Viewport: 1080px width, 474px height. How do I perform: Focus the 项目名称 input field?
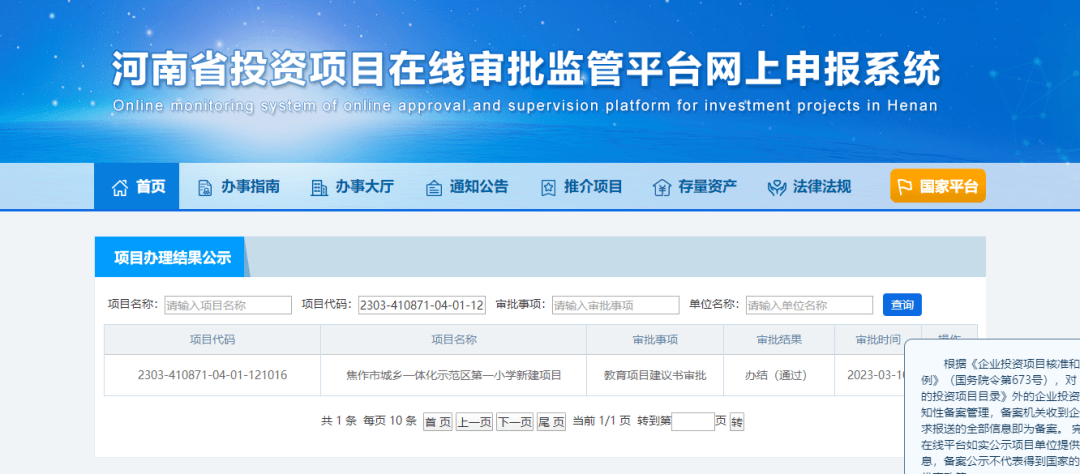pyautogui.click(x=228, y=305)
